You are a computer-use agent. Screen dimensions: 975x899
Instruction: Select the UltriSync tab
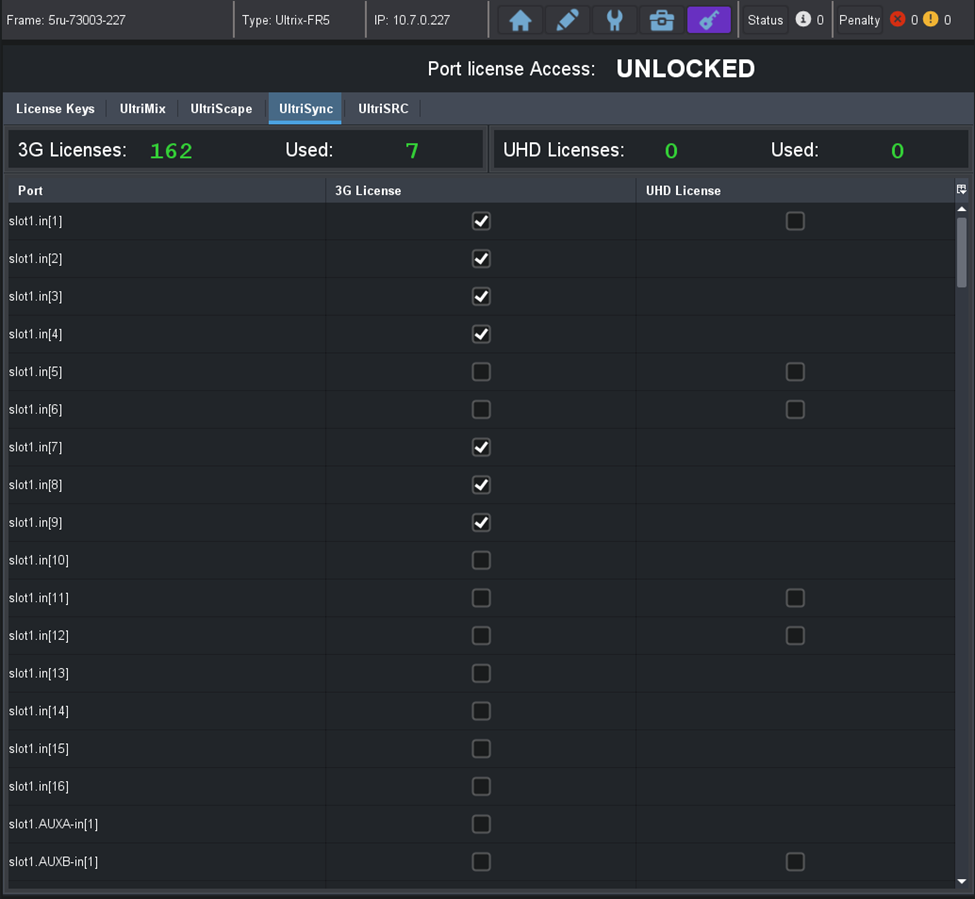pyautogui.click(x=305, y=109)
